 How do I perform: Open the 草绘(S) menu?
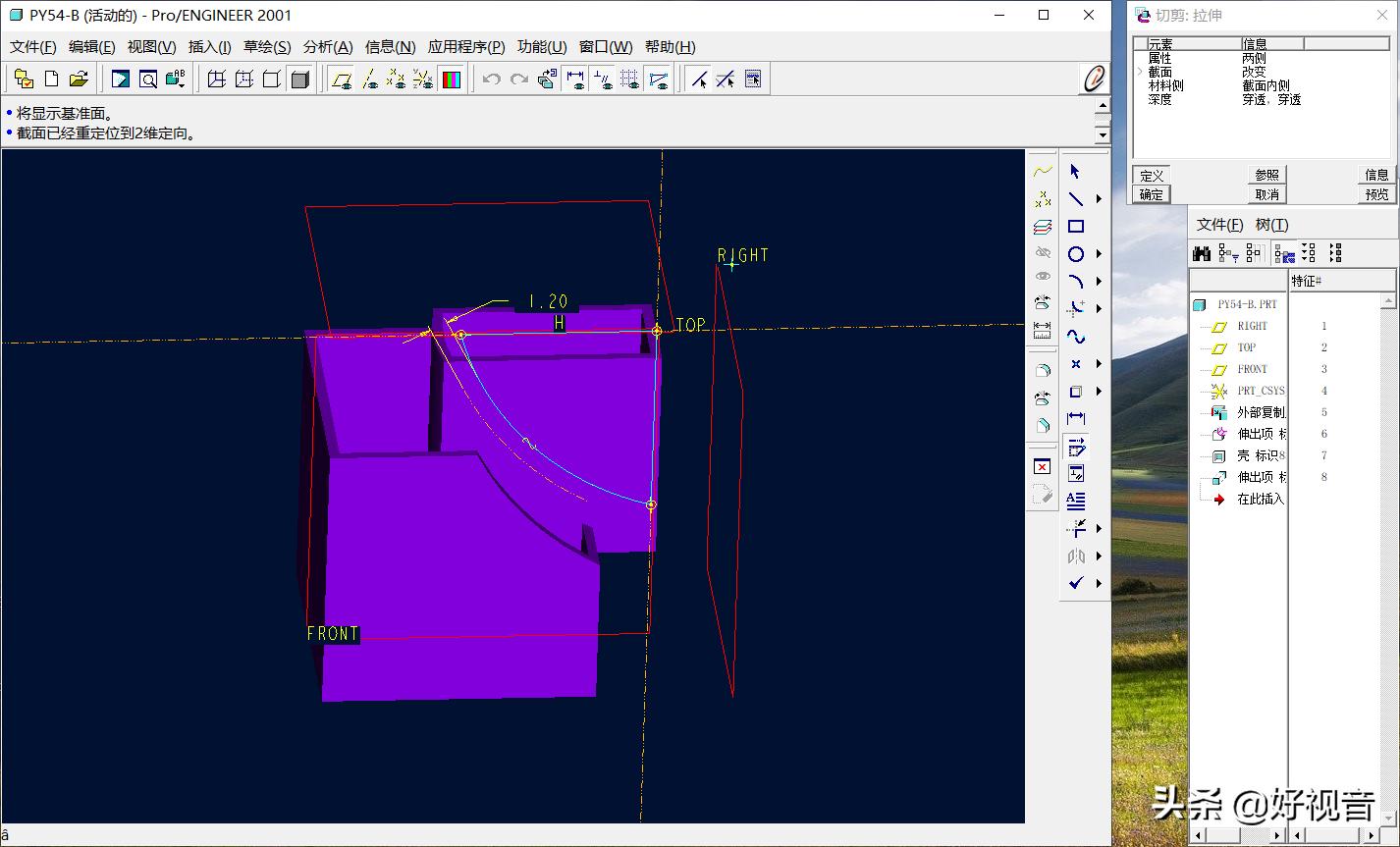pos(267,47)
